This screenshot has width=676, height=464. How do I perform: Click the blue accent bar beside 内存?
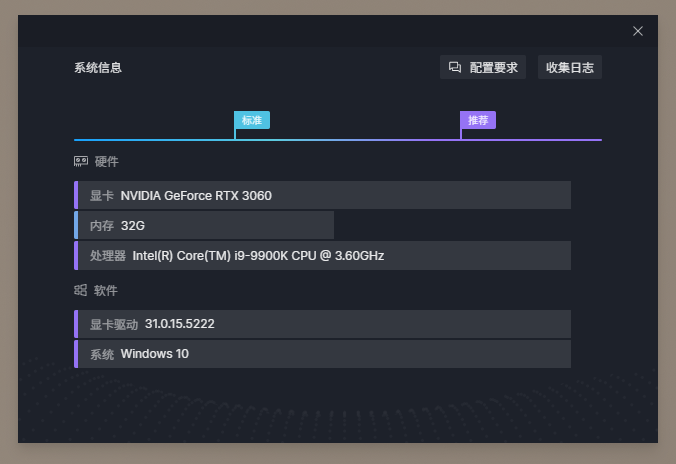click(x=76, y=225)
